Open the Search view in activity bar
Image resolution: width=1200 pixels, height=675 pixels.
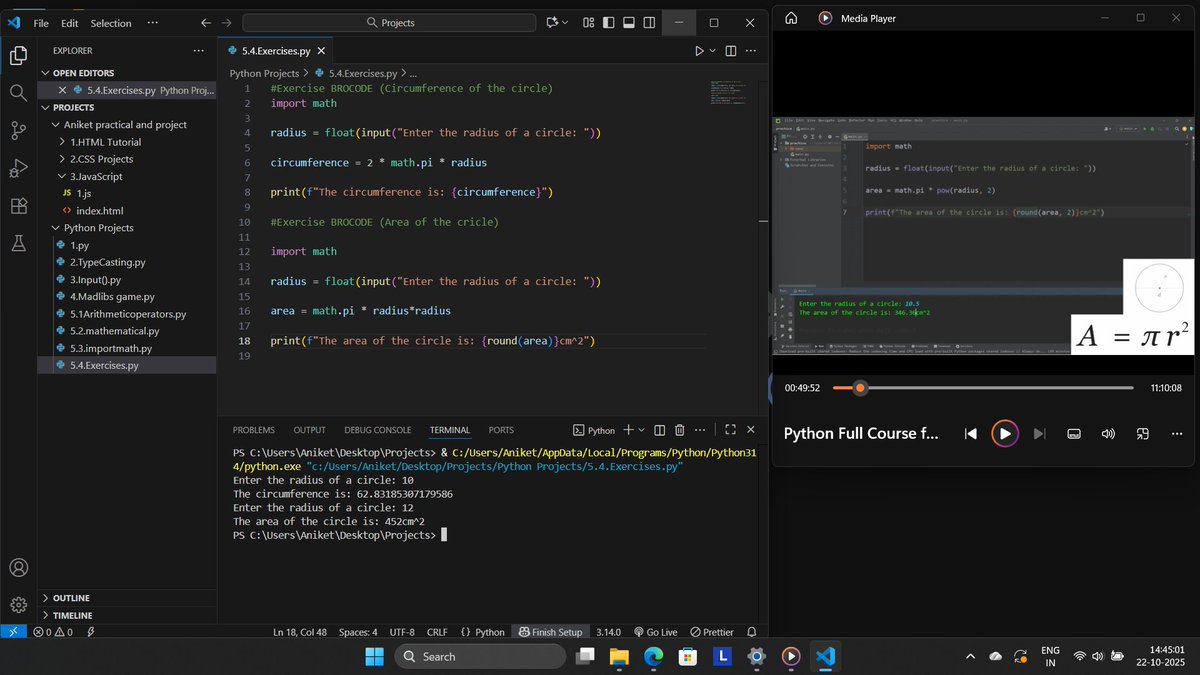[x=18, y=93]
